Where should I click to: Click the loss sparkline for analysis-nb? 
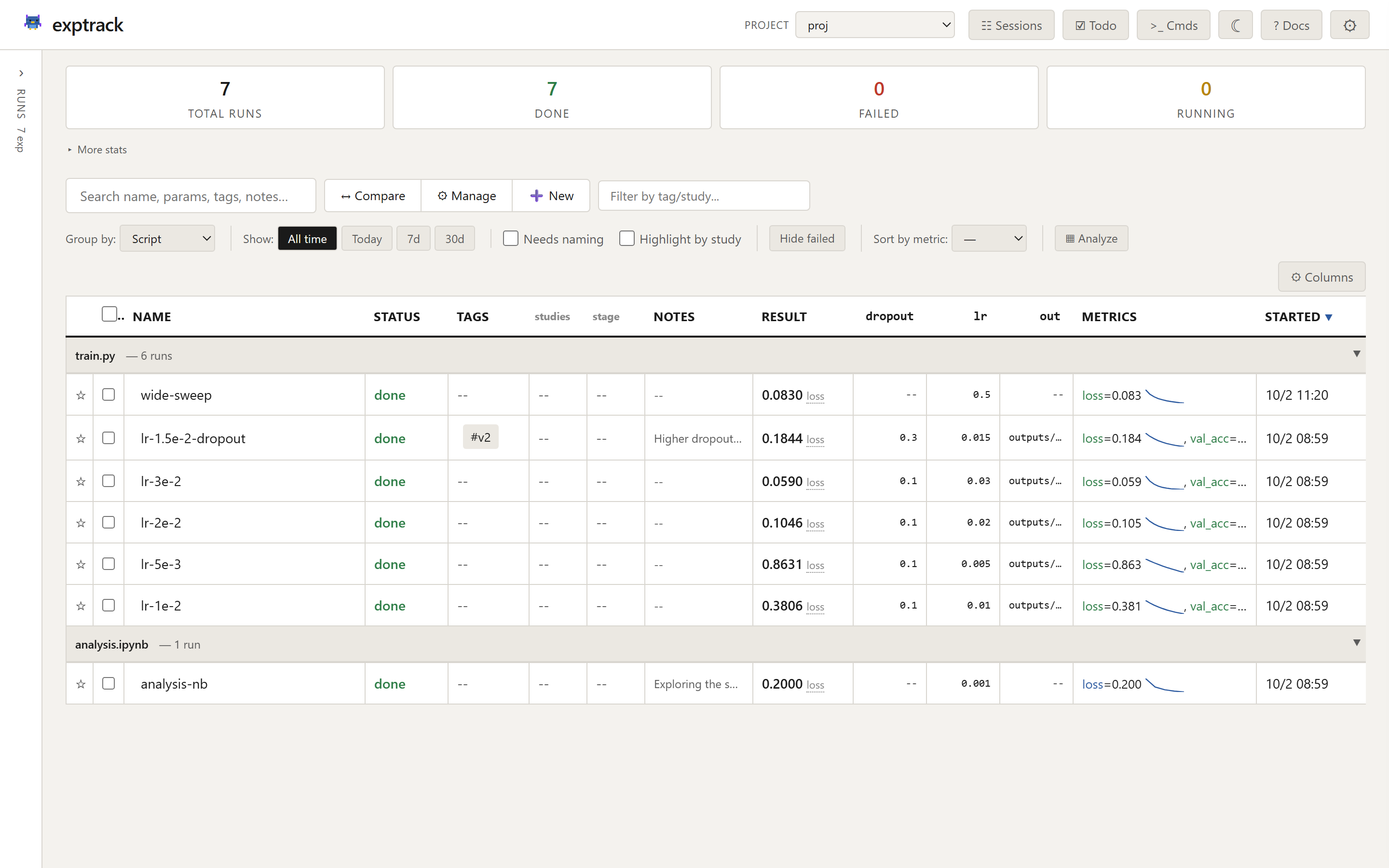click(x=1165, y=685)
